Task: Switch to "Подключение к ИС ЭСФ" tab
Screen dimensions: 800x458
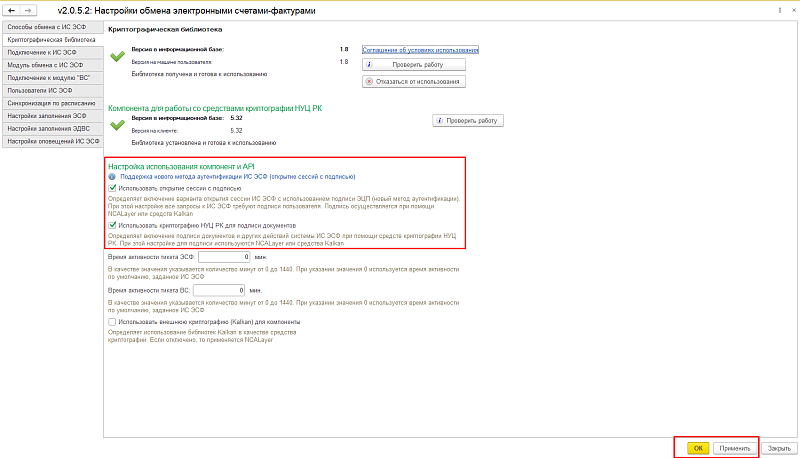Action: pyautogui.click(x=52, y=51)
